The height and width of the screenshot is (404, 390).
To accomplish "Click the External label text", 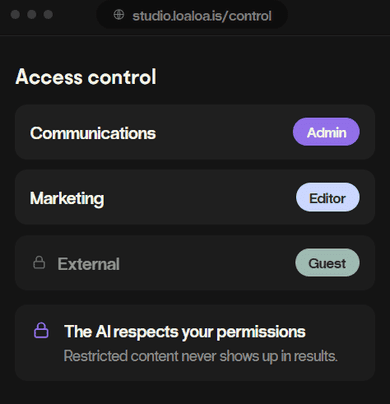I will coord(89,264).
